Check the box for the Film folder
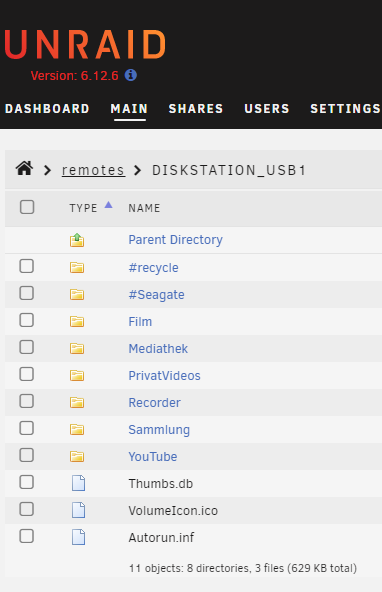Screen dimensions: 382x592 coord(27,320)
